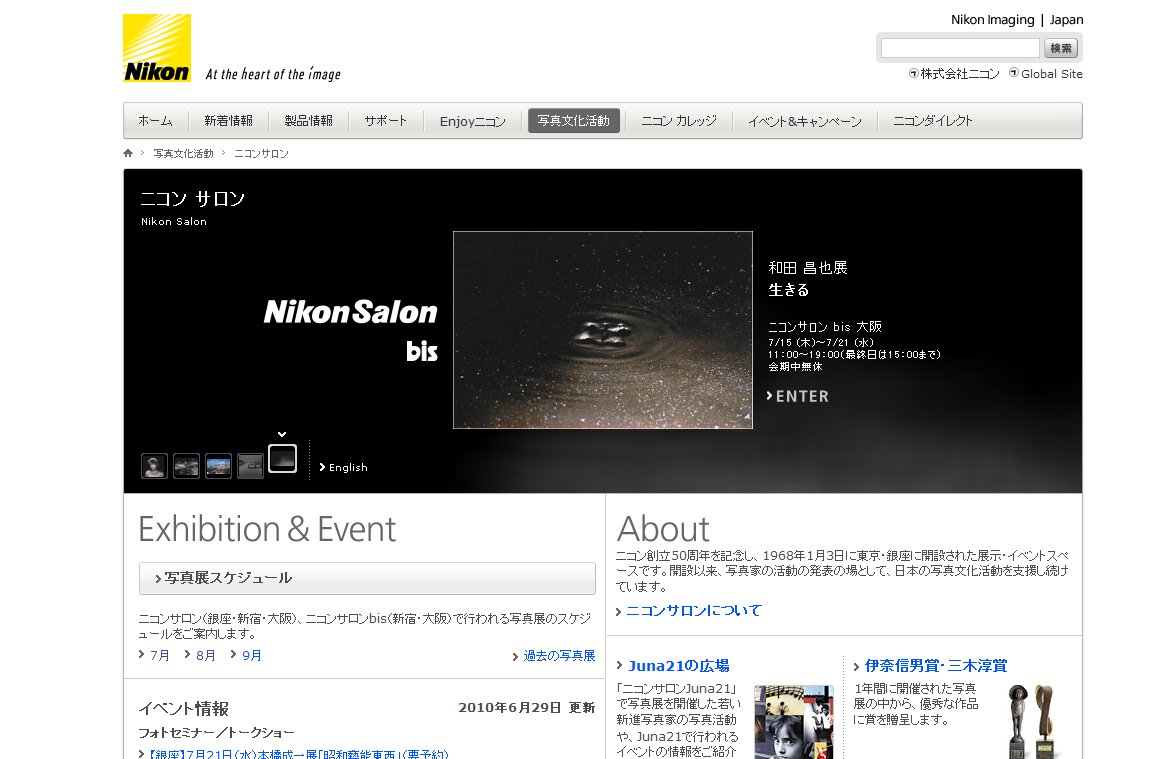
Task: Click the ニコンサロン breadcrumb text
Action: click(x=262, y=154)
